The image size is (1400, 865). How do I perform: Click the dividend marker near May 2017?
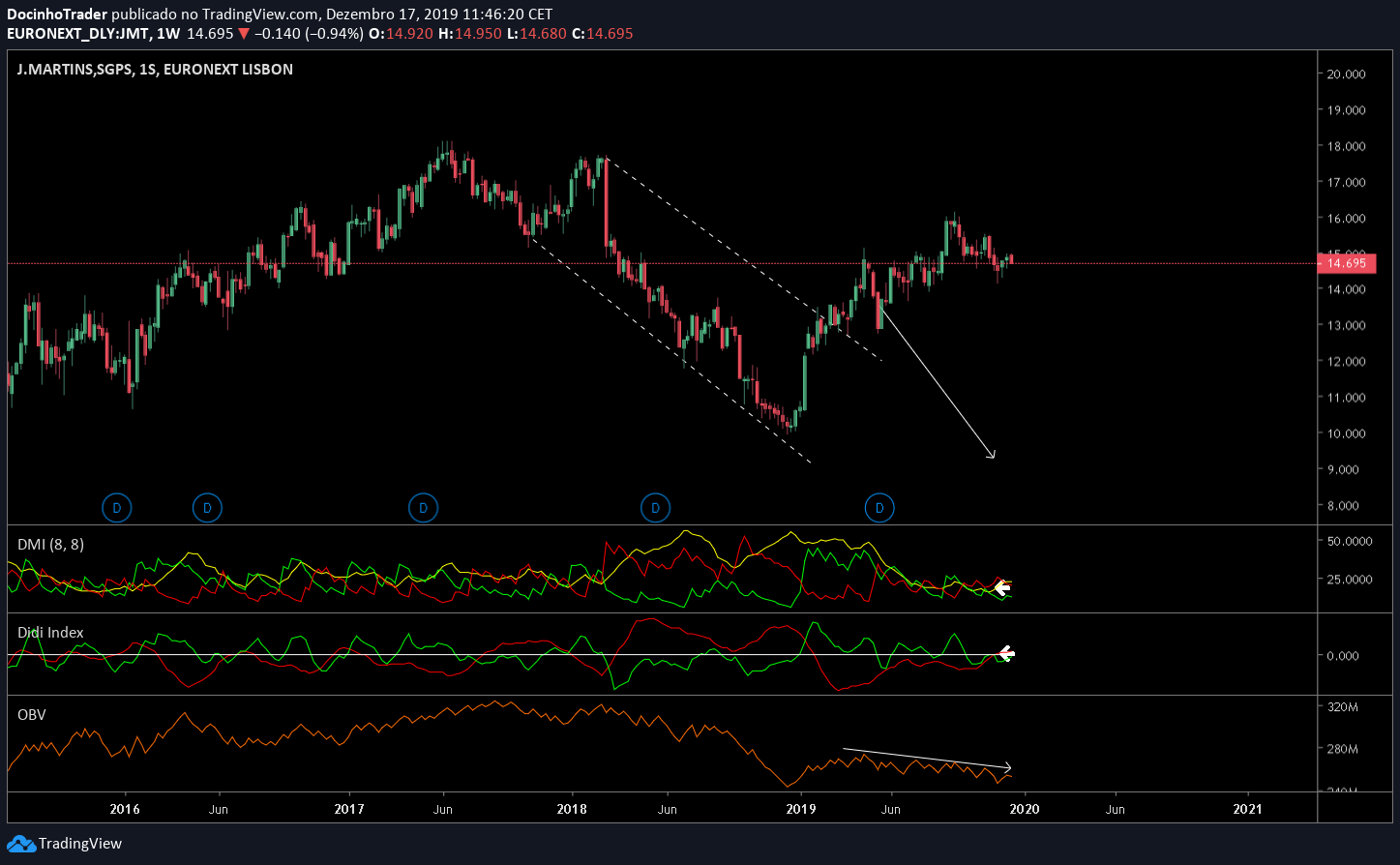coord(423,507)
